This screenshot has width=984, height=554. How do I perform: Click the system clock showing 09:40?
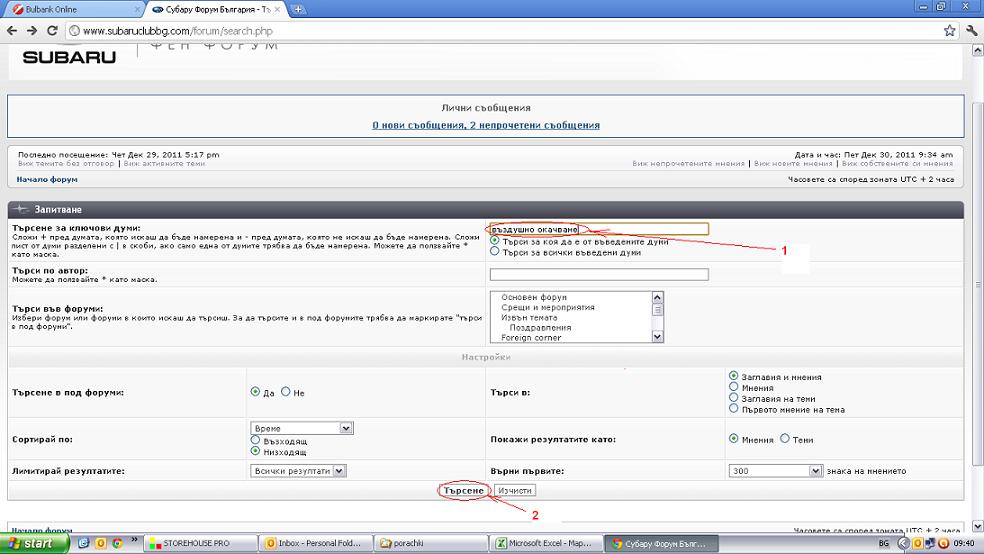click(965, 543)
